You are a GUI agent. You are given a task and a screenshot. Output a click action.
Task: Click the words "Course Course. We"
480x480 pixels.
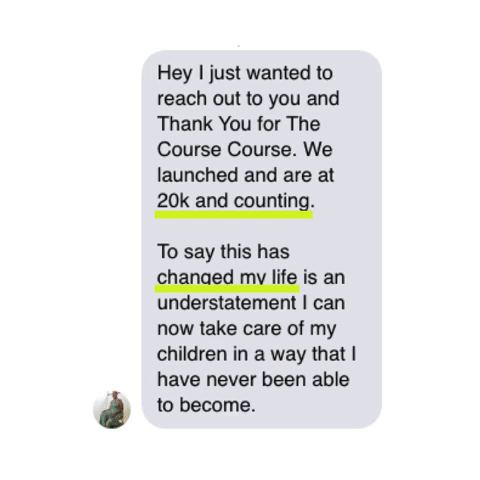click(245, 149)
